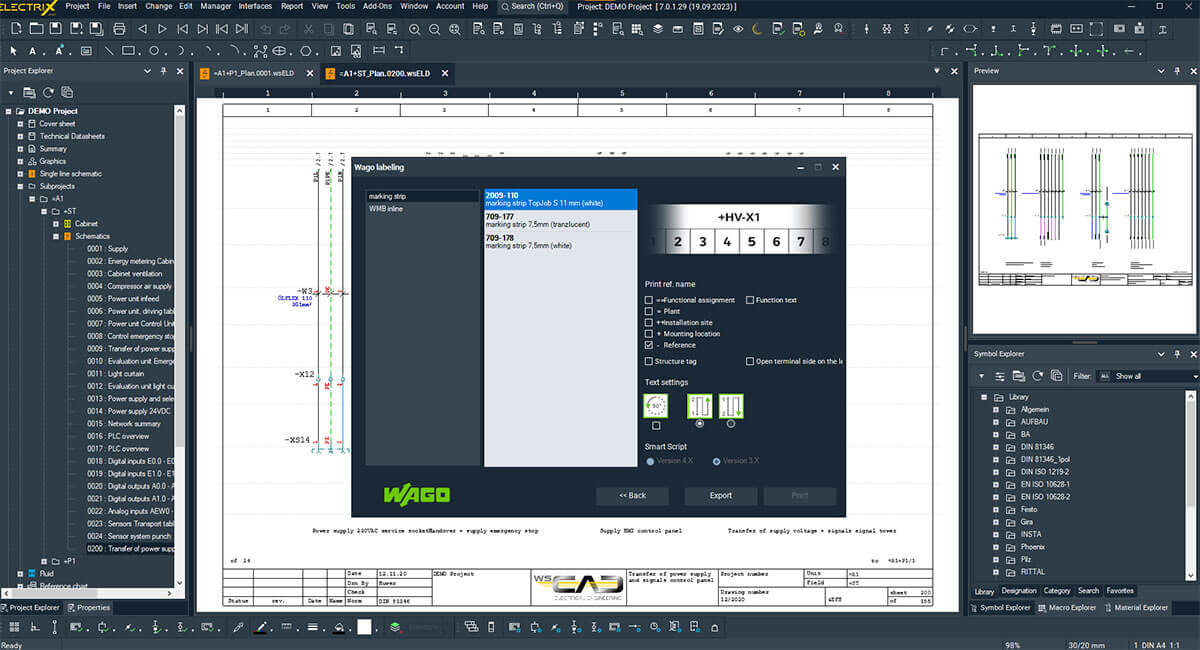This screenshot has height=650, width=1200.
Task: Select the rectangle drawing tool
Action: [129, 50]
